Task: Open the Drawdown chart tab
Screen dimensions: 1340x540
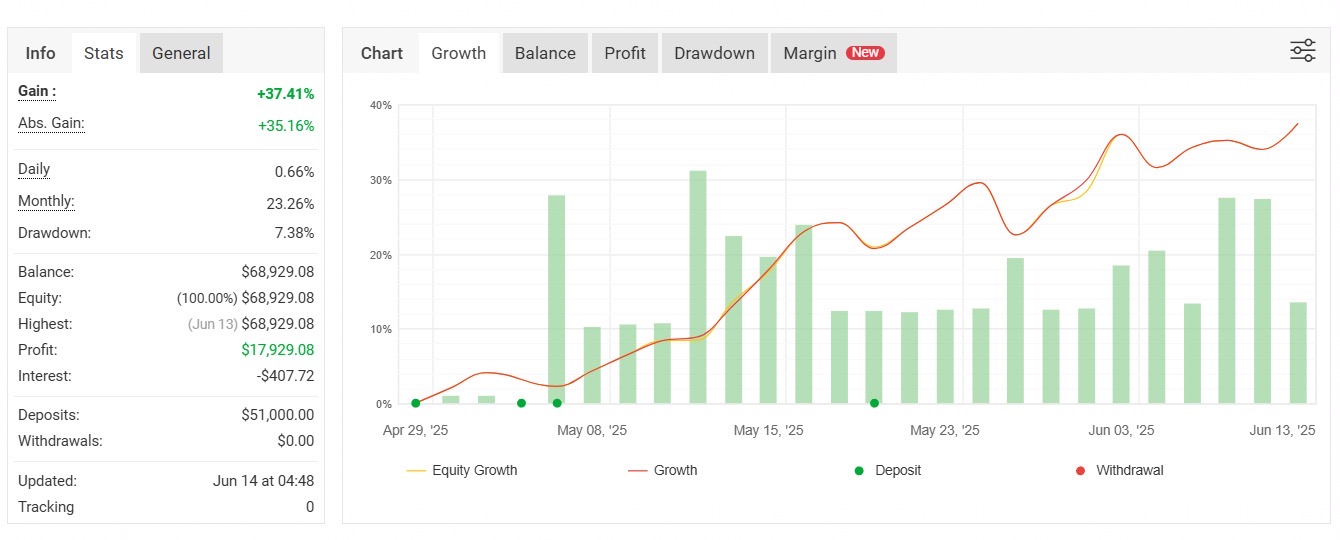Action: click(714, 53)
